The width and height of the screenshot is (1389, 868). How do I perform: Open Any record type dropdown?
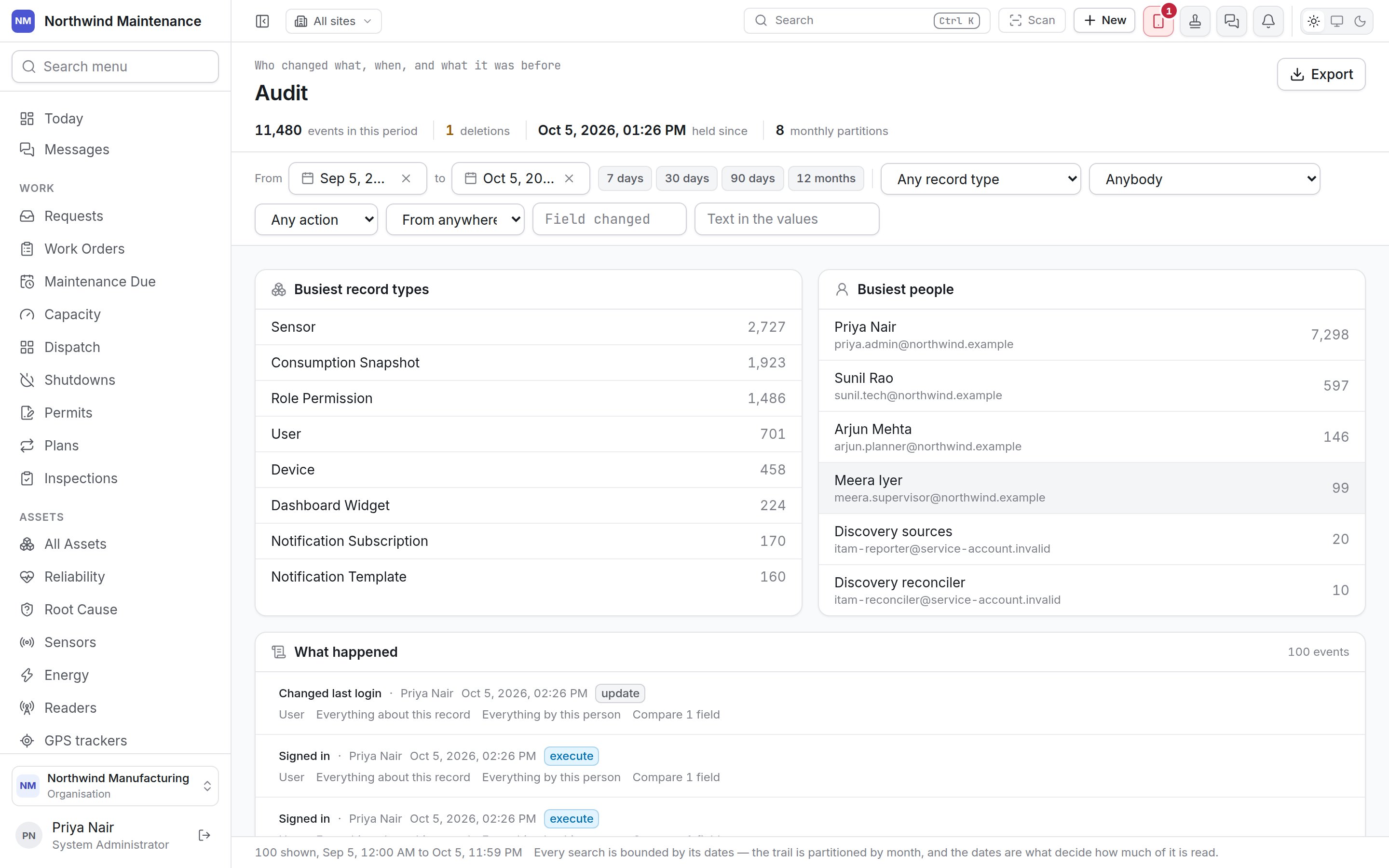point(980,179)
